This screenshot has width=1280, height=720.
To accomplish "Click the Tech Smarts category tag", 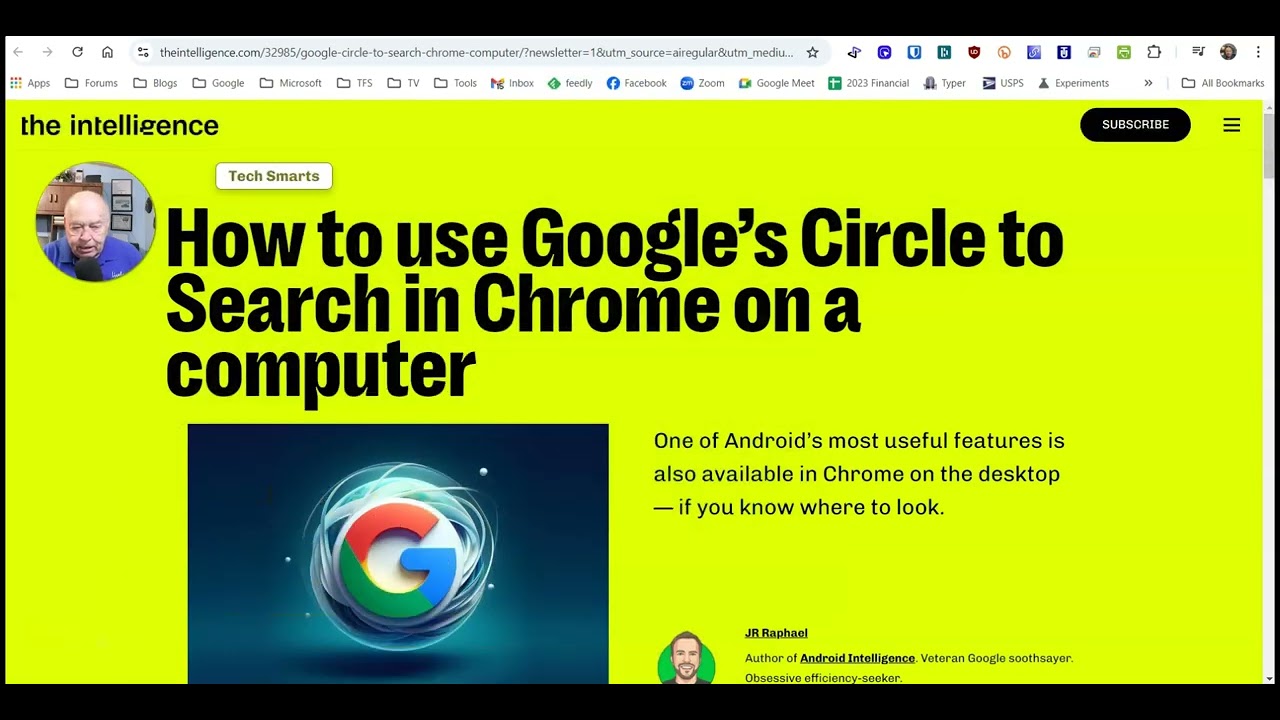I will click(x=274, y=176).
